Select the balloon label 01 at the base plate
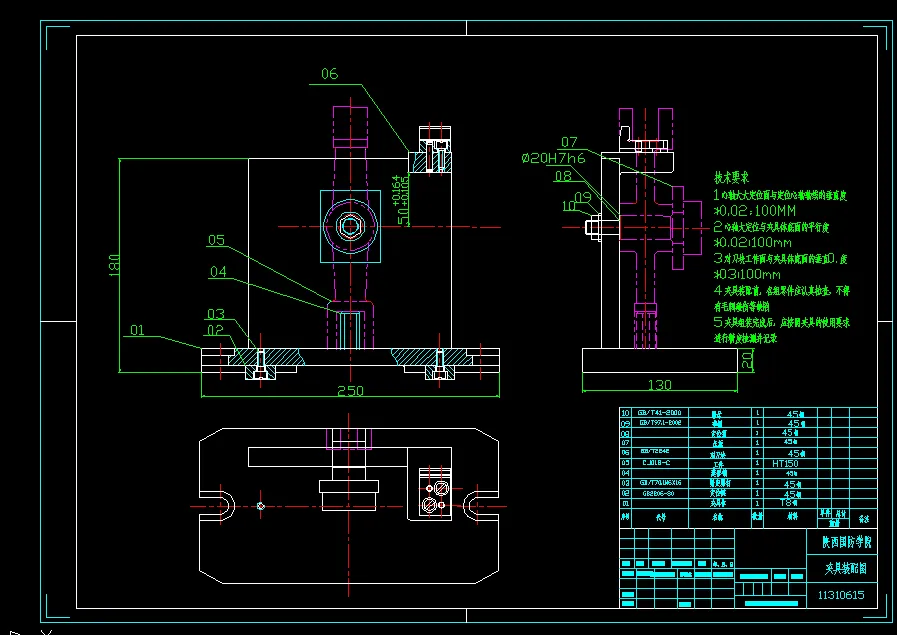This screenshot has width=897, height=635. pyautogui.click(x=137, y=330)
